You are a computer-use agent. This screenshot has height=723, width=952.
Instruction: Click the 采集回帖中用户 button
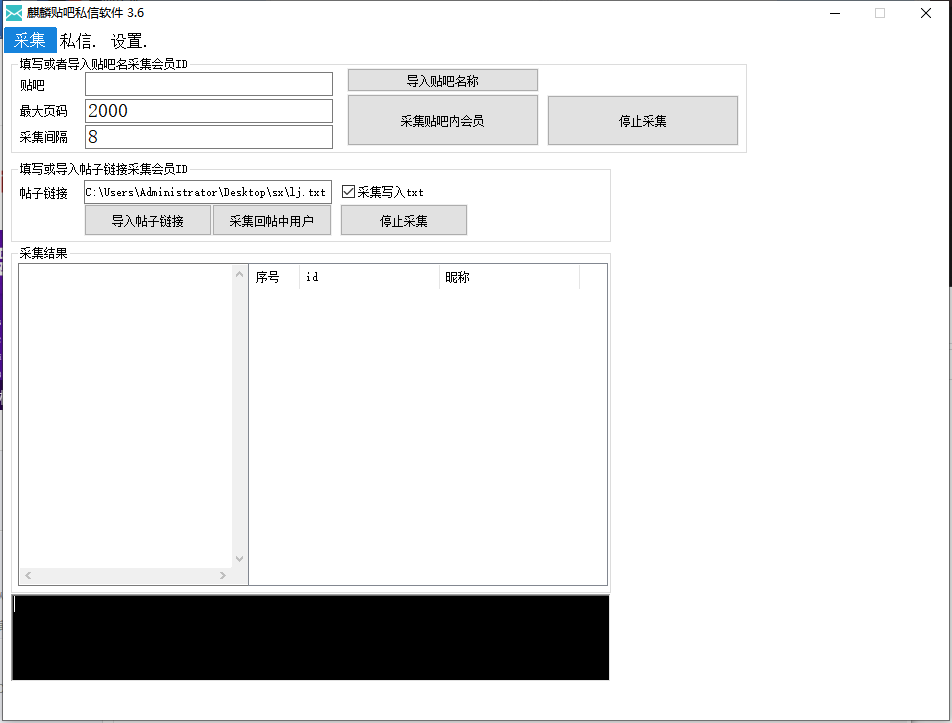point(272,220)
